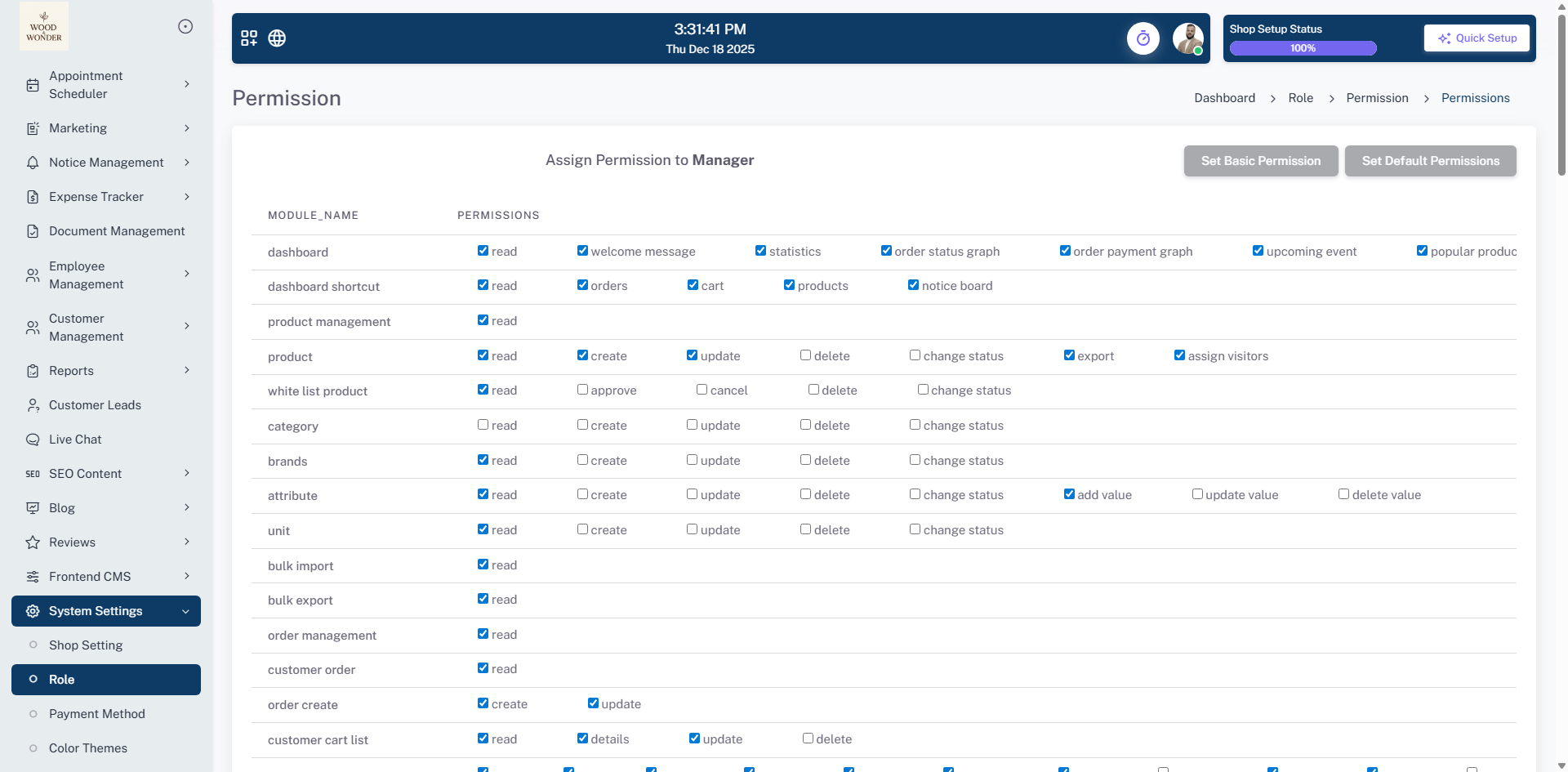1568x772 pixels.
Task: Click the sidebar collapse circle icon
Action: (x=185, y=27)
